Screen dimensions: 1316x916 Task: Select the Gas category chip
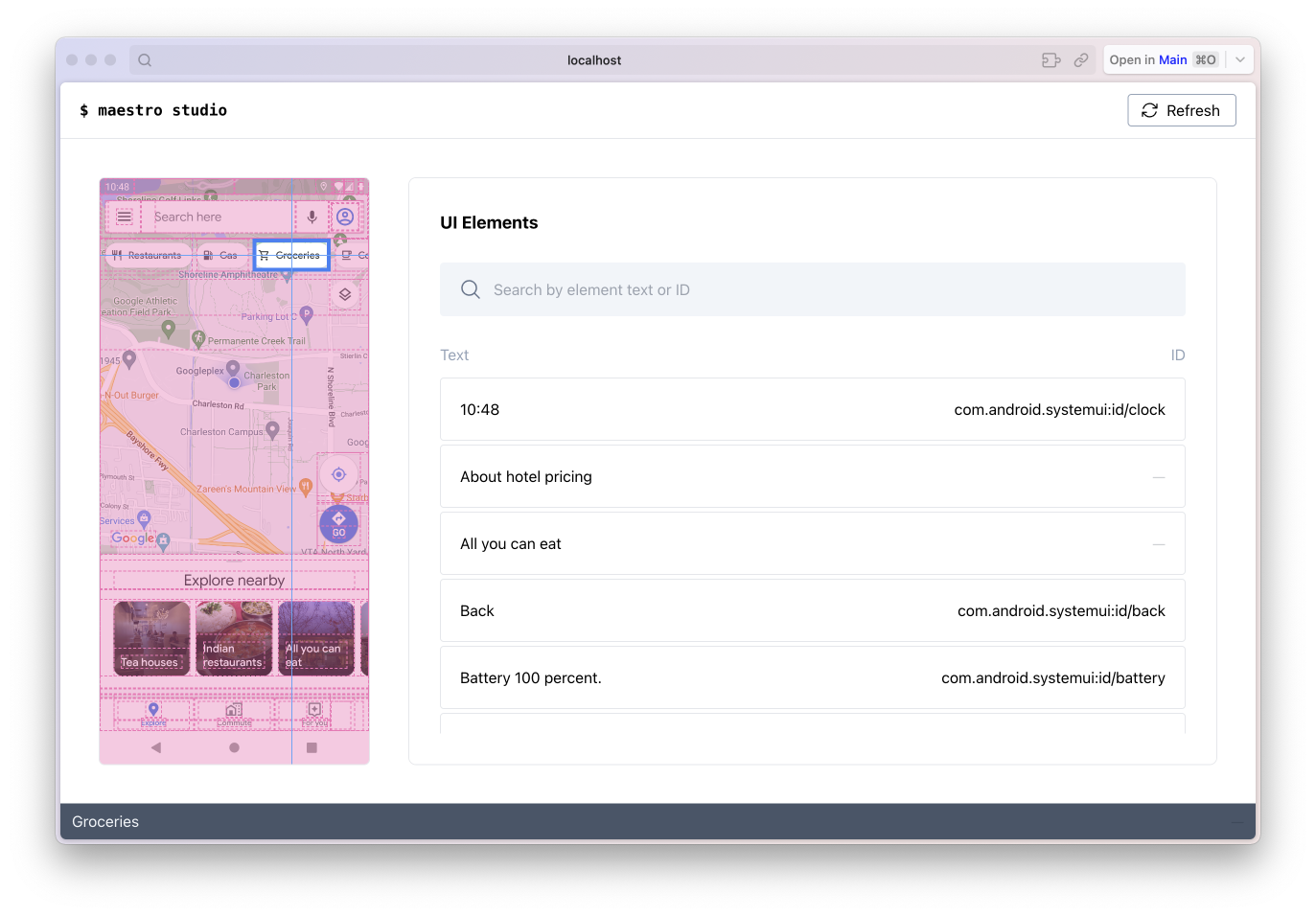pyautogui.click(x=220, y=256)
